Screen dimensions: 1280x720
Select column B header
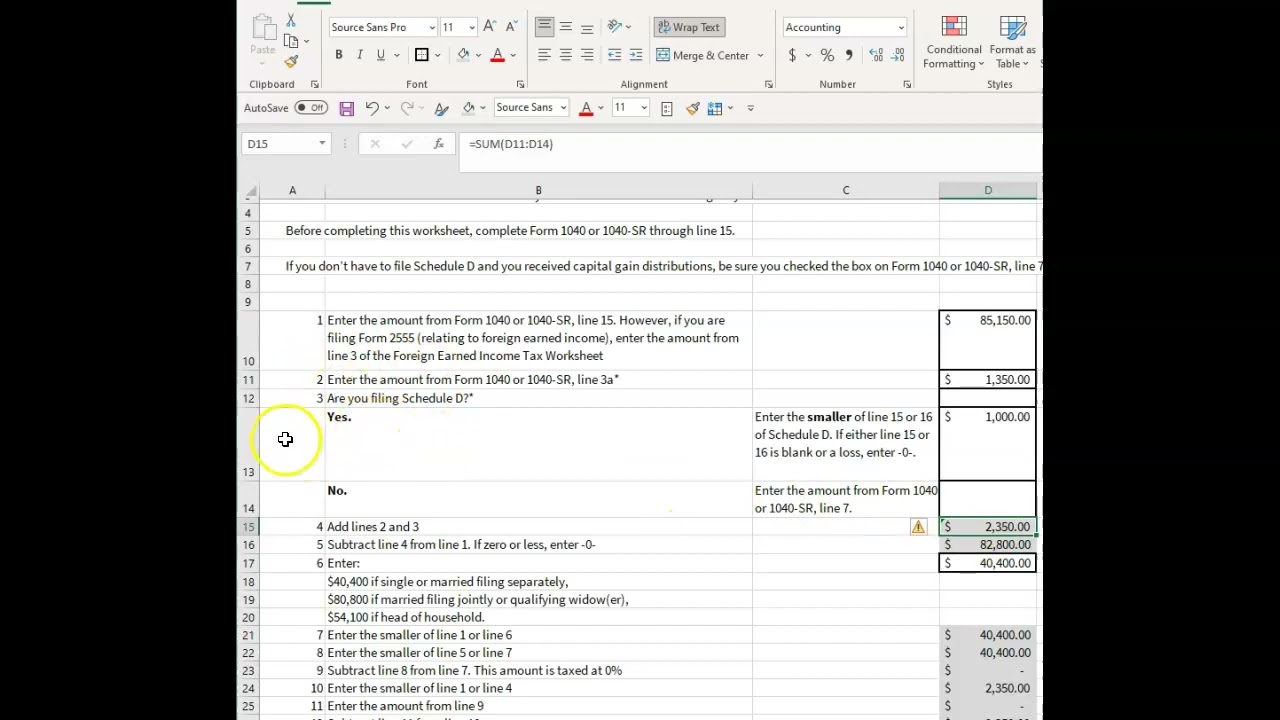click(x=538, y=190)
